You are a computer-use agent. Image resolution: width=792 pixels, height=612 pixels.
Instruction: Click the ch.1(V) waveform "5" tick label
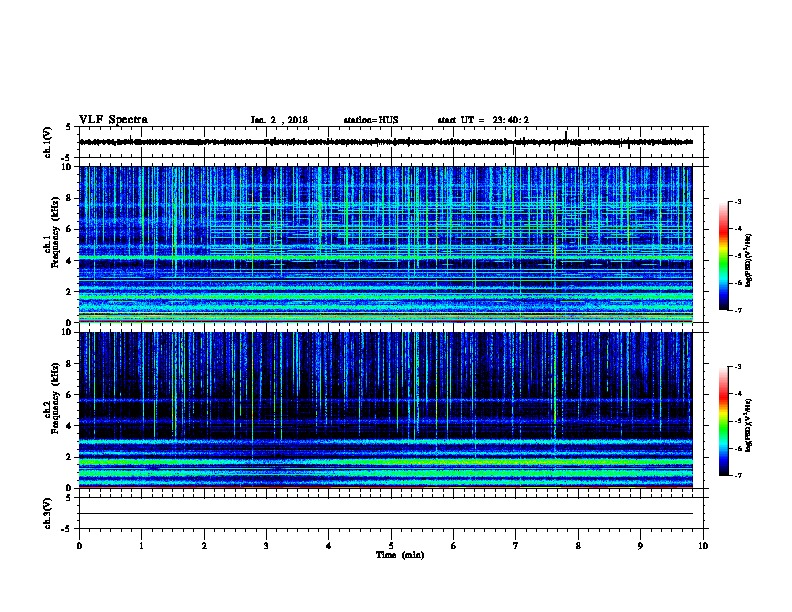(x=68, y=128)
